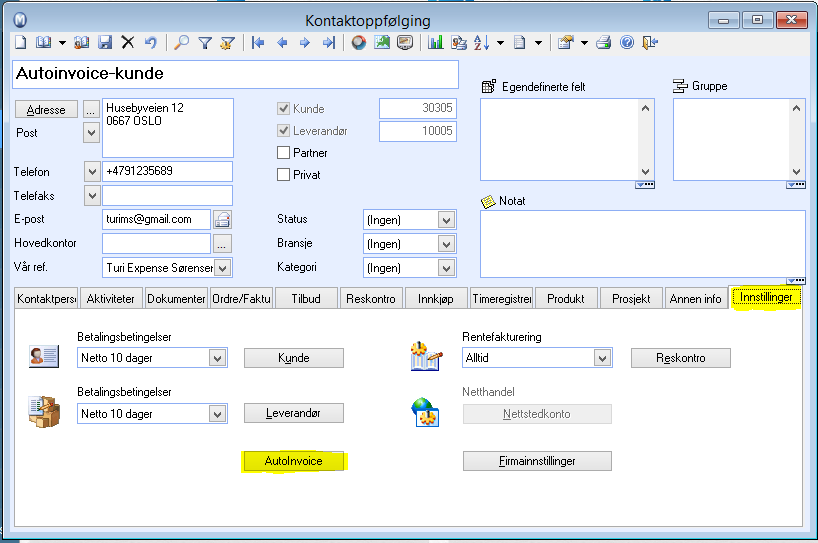The width and height of the screenshot is (818, 543).
Task: Click the delete X toolbar icon
Action: pos(128,42)
